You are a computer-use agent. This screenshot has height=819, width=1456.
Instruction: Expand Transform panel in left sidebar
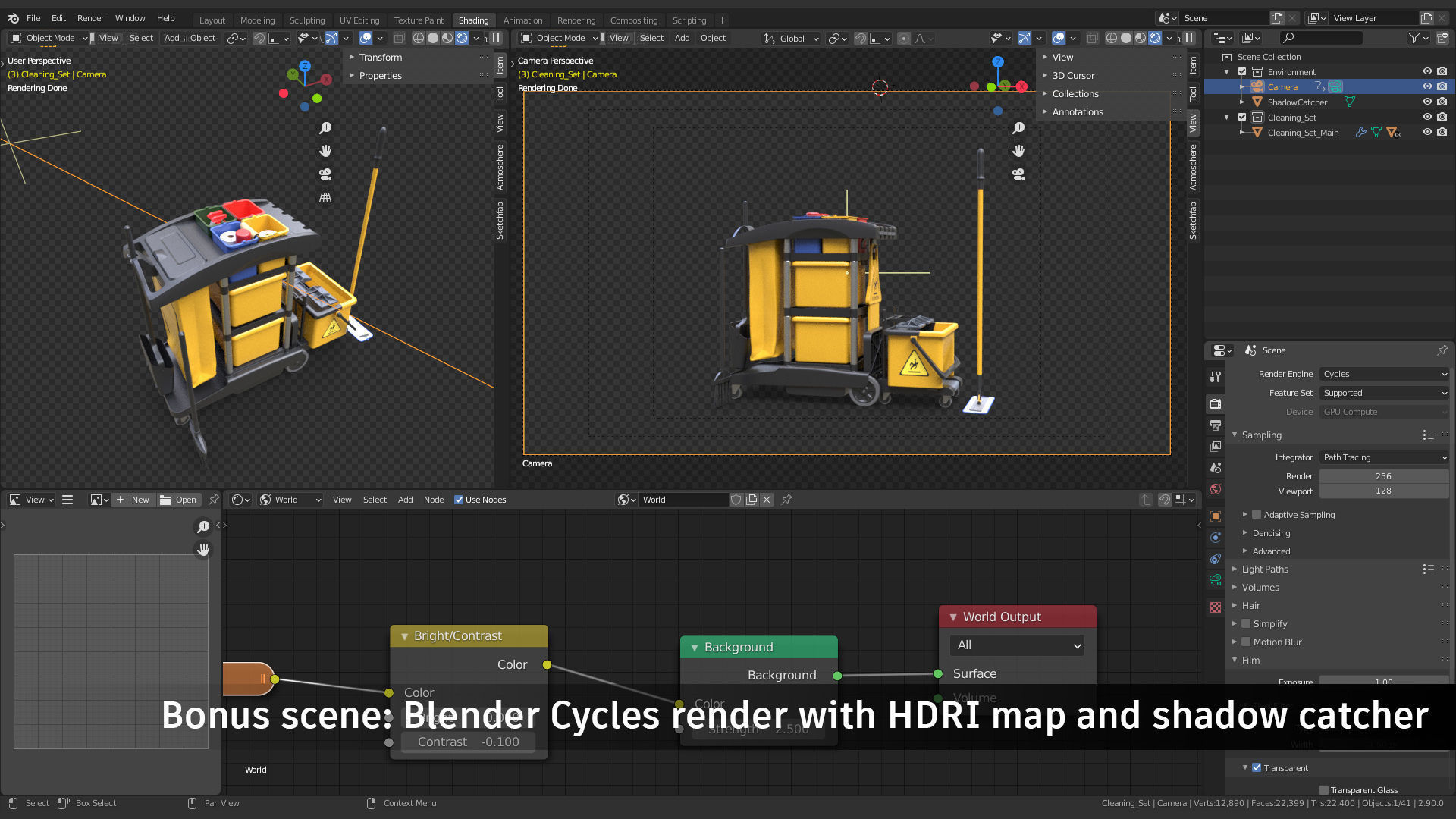[381, 58]
